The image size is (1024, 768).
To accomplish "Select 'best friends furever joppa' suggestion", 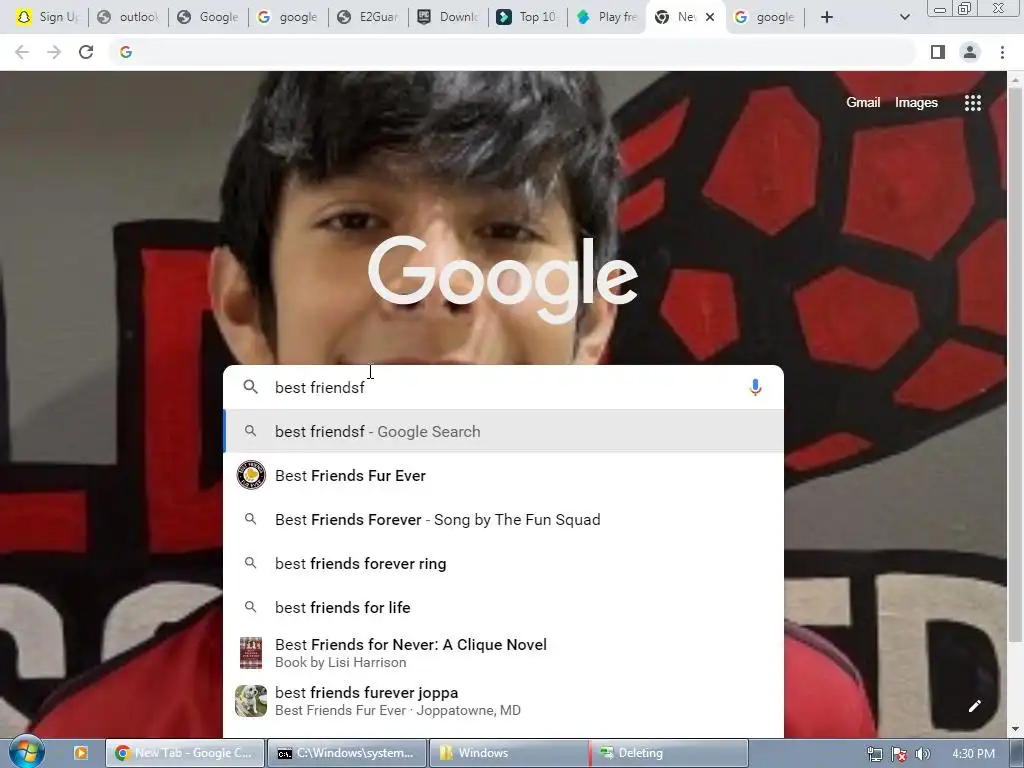I will [x=503, y=701].
